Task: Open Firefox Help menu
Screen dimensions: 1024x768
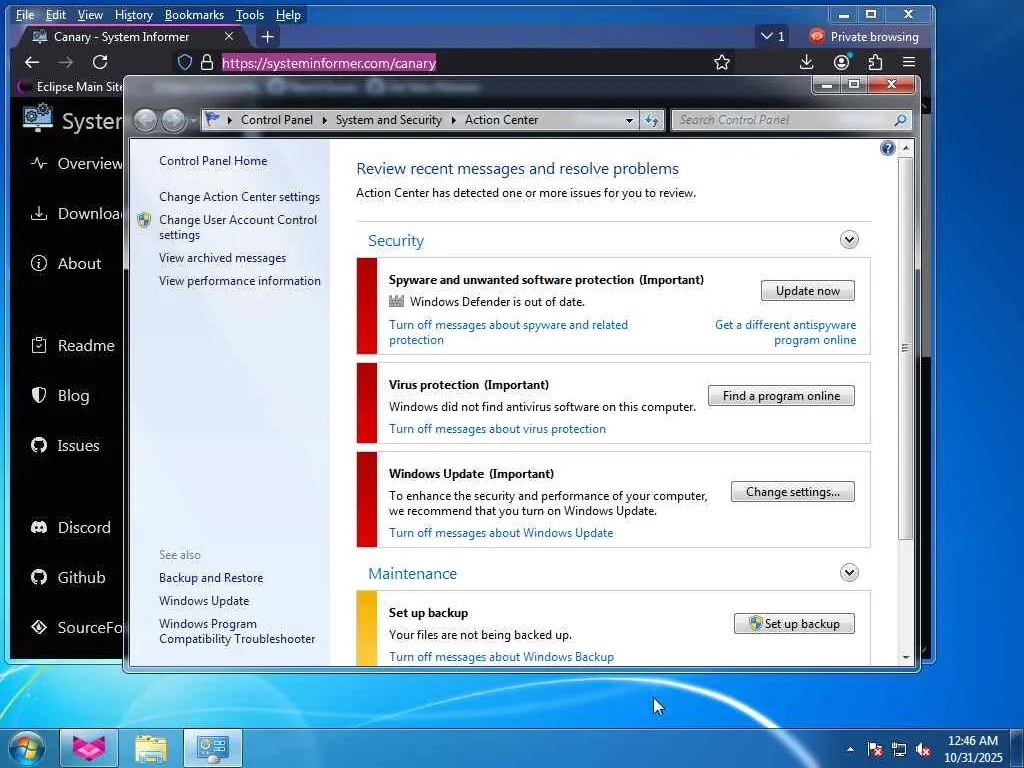Action: 288,14
